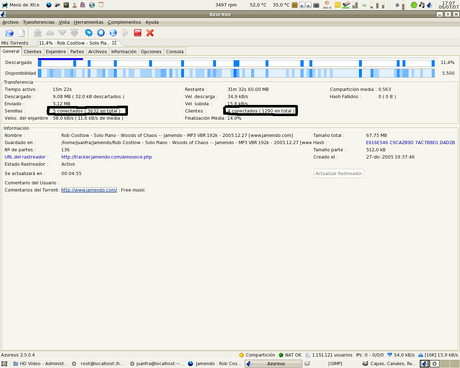Image resolution: width=460 pixels, height=368 pixels.
Task: Open the Vista menu
Action: click(x=64, y=22)
